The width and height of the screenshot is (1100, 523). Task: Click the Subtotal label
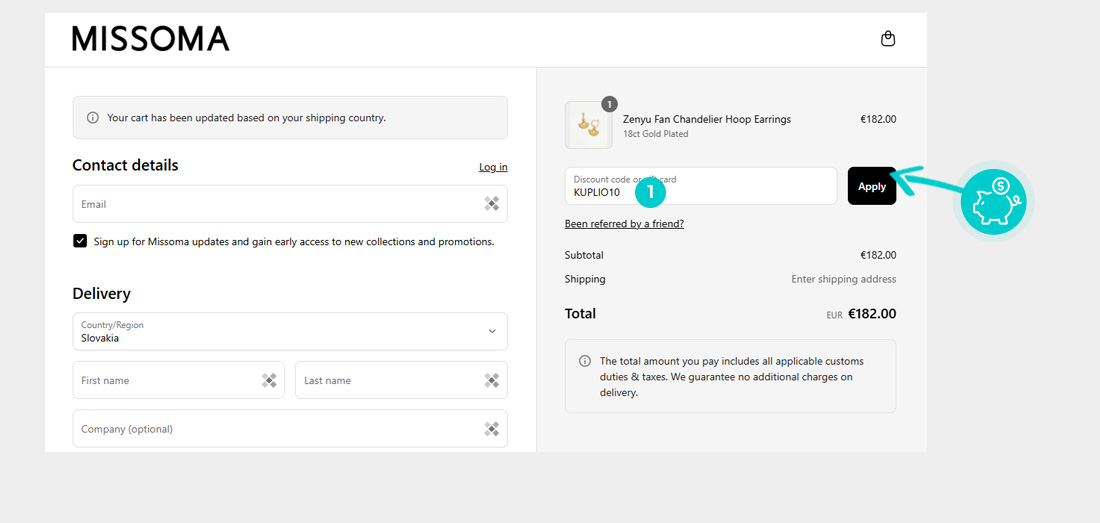point(584,255)
